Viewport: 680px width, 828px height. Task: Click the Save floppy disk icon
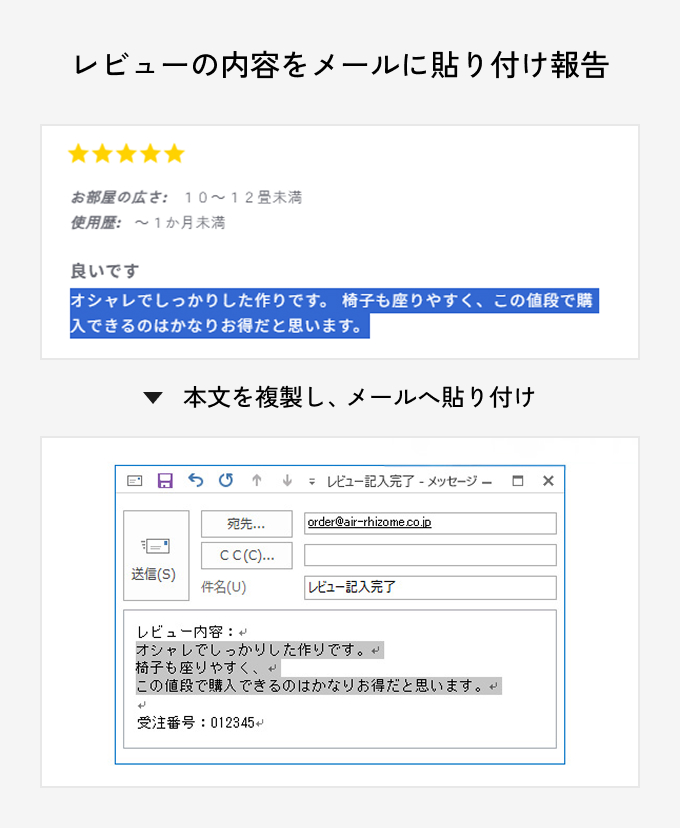165,481
